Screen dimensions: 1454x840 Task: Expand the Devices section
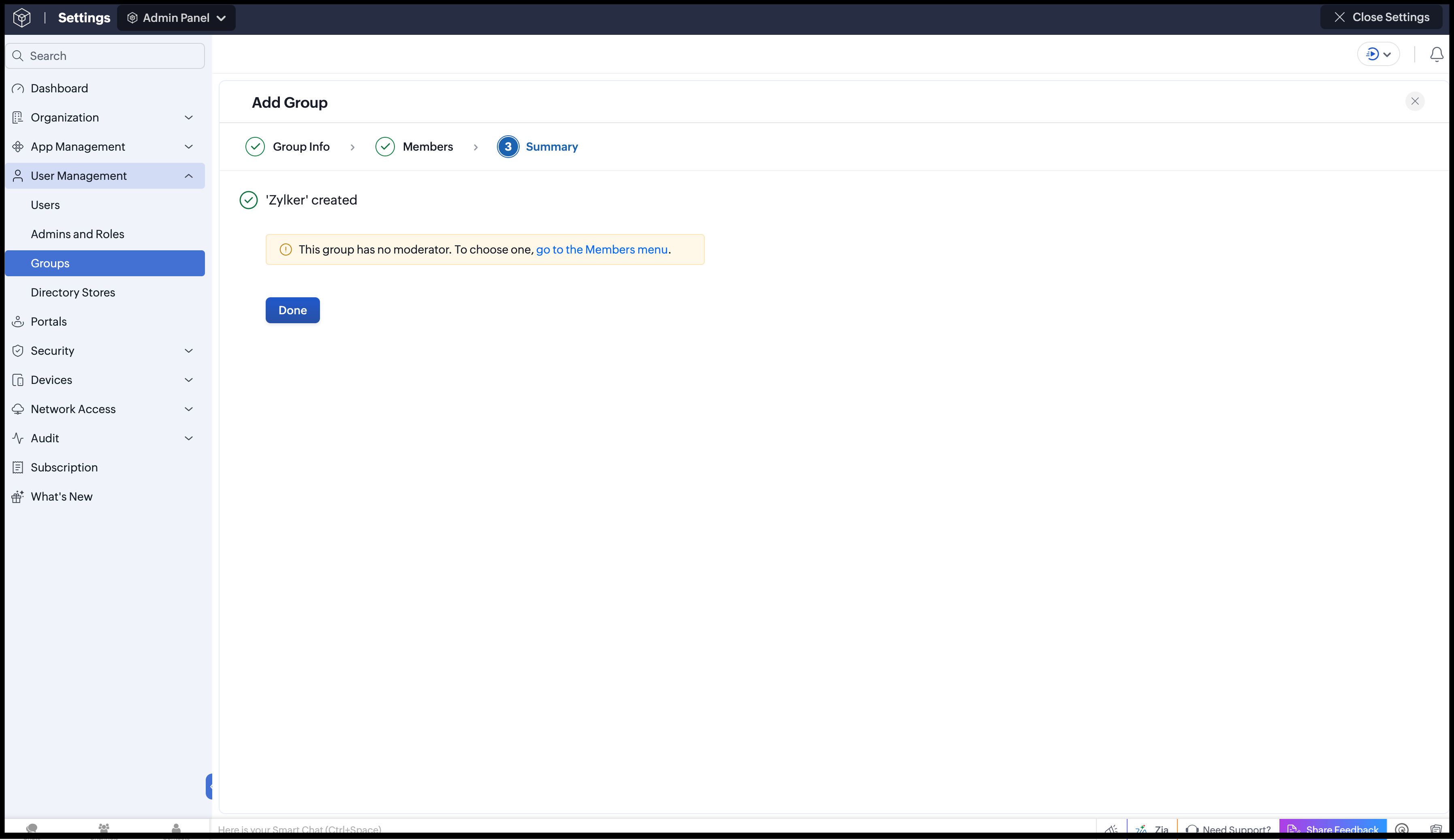point(105,380)
